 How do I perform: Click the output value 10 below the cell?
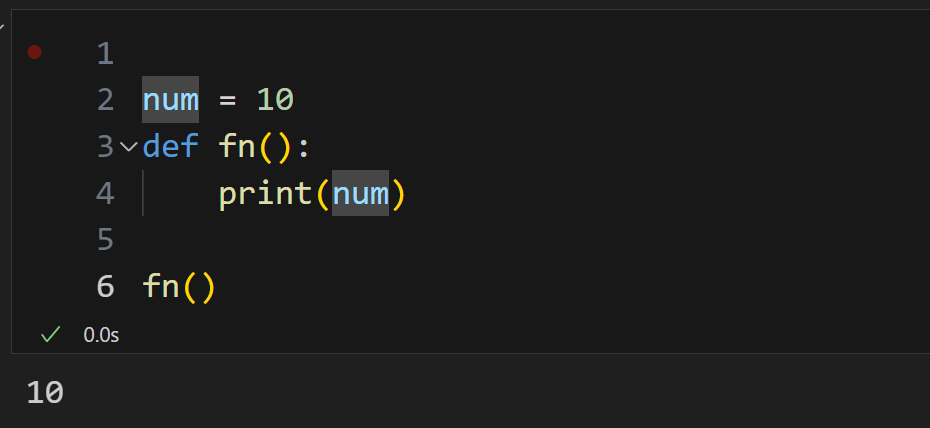click(x=45, y=393)
